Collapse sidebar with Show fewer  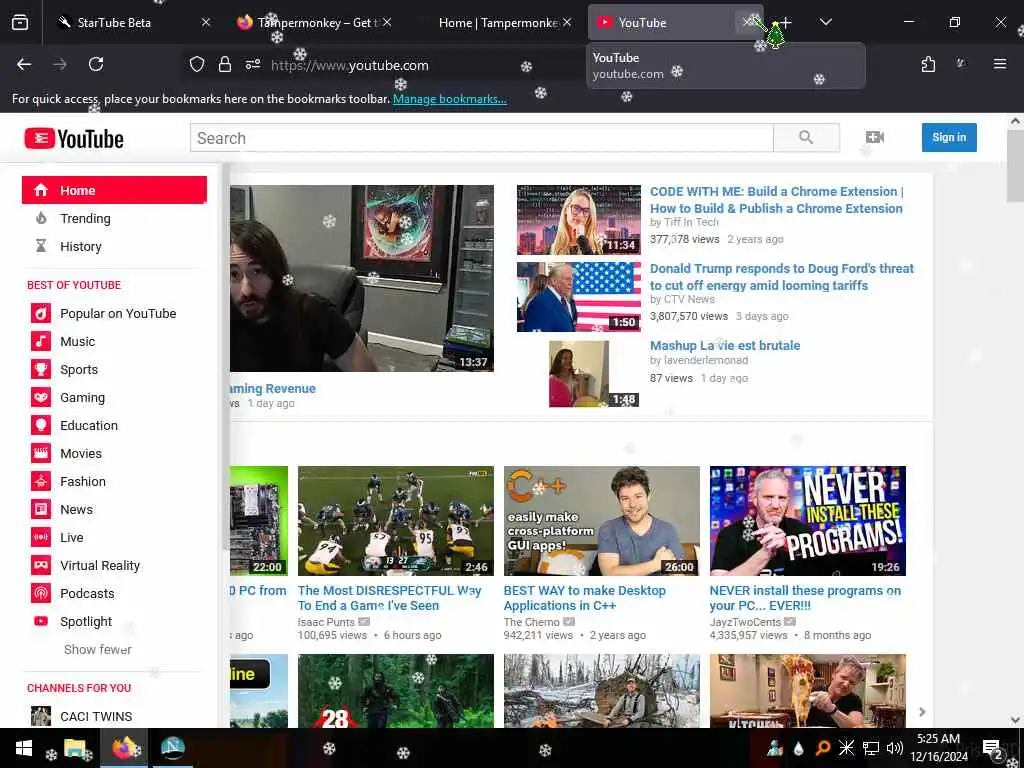[x=98, y=650]
